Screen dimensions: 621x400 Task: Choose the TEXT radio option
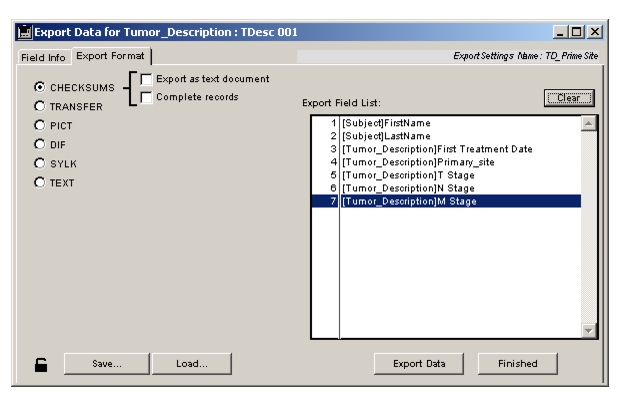[x=39, y=183]
